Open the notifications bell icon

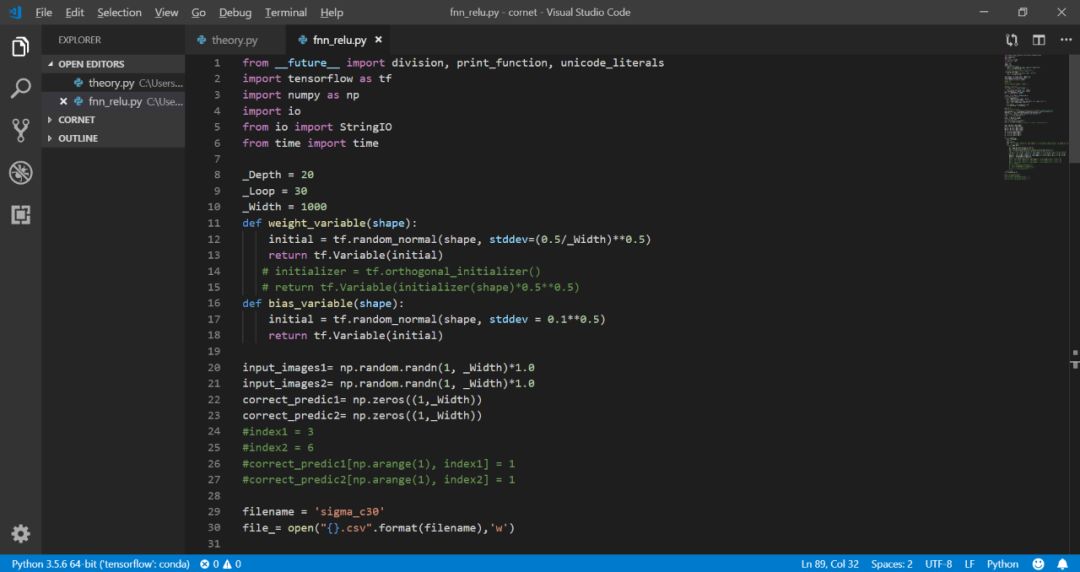(x=1063, y=564)
